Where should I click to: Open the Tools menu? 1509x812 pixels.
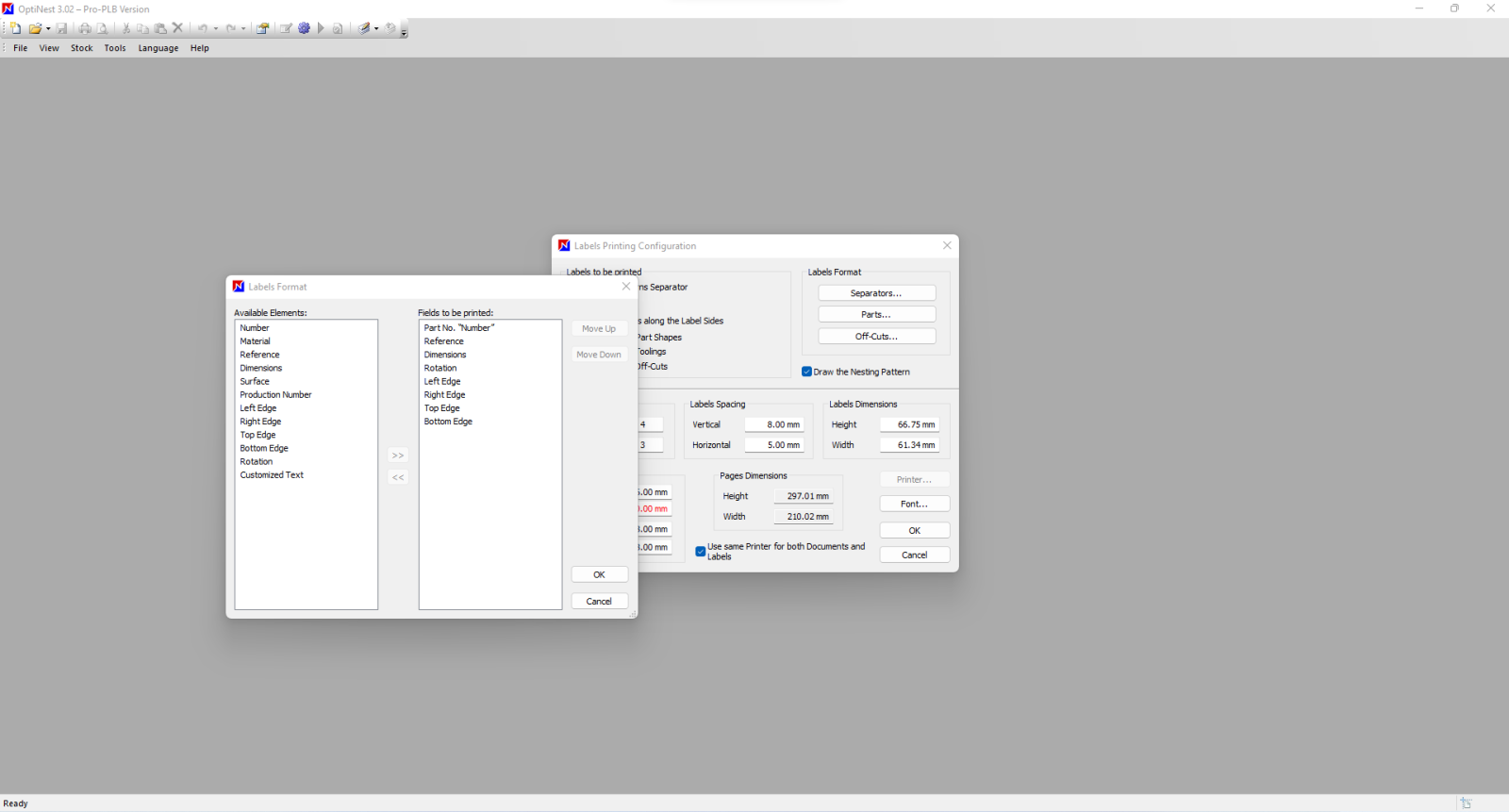115,48
